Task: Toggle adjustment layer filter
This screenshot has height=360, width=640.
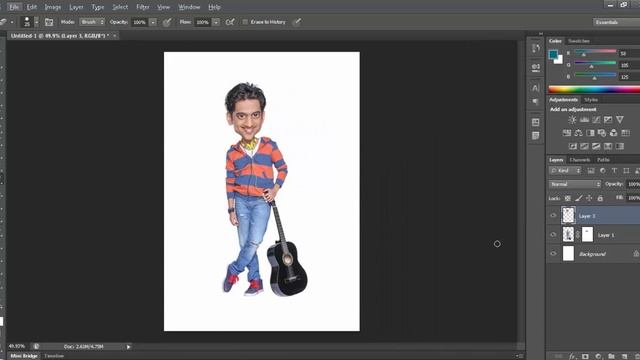Action: click(602, 171)
